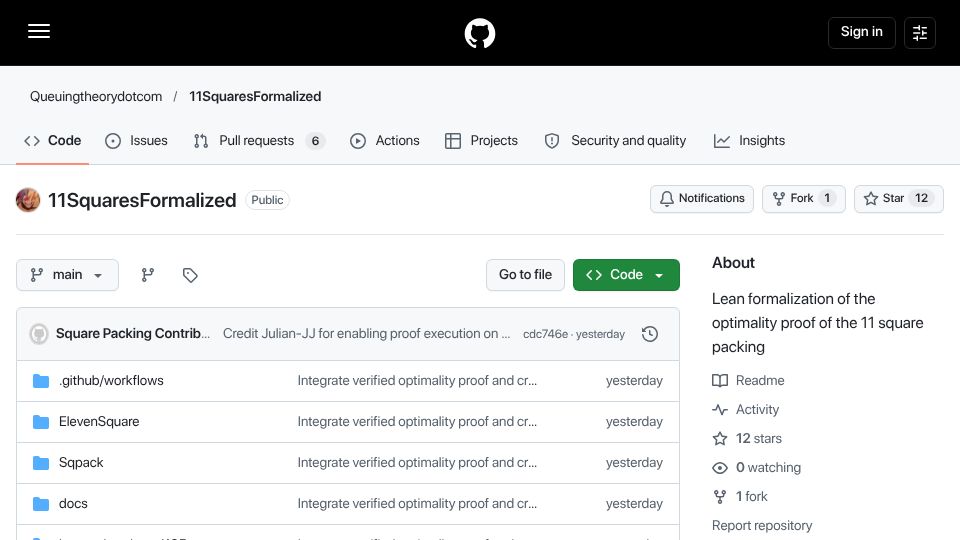Open commit history clock icon

(650, 334)
